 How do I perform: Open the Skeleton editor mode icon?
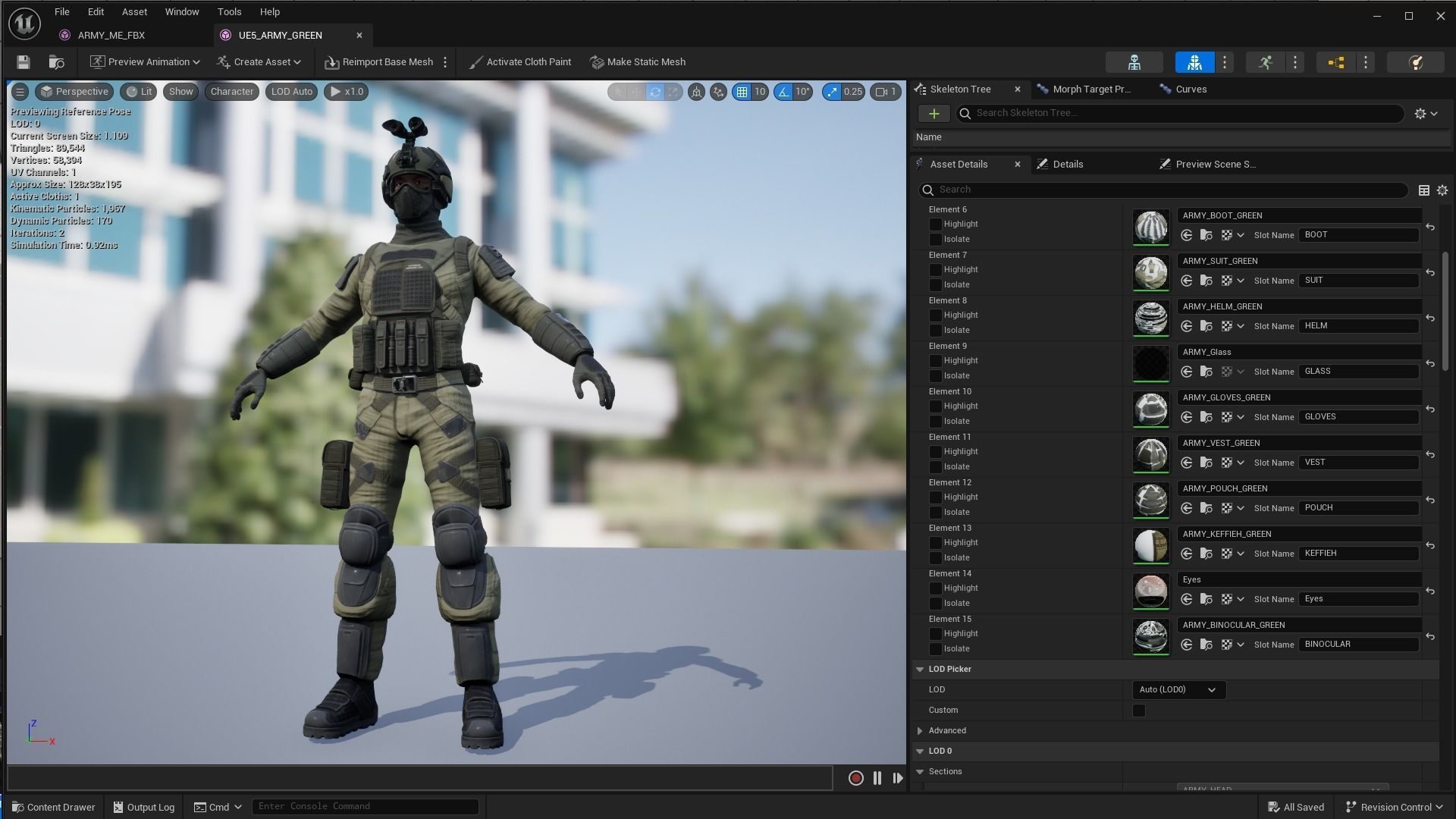coord(1134,62)
